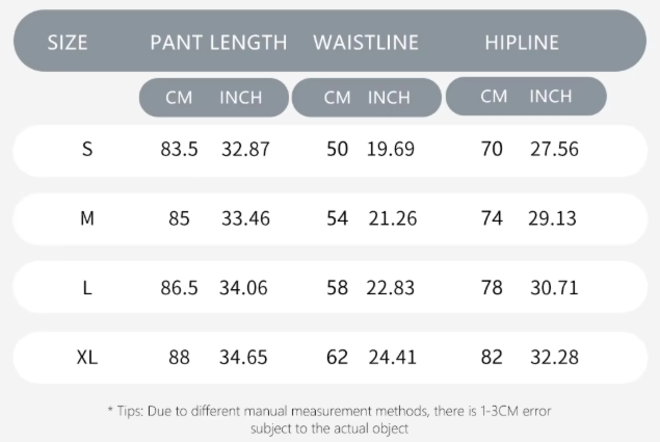Click the 22.83 waistline inch value
Image resolution: width=660 pixels, height=442 pixels.
392,288
